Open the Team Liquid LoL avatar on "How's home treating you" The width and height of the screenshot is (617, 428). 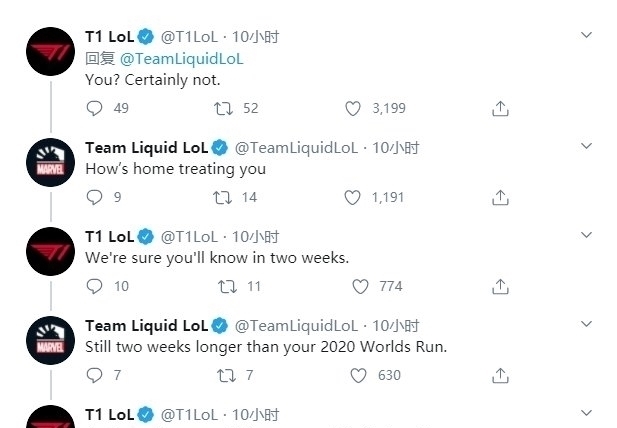click(50, 162)
